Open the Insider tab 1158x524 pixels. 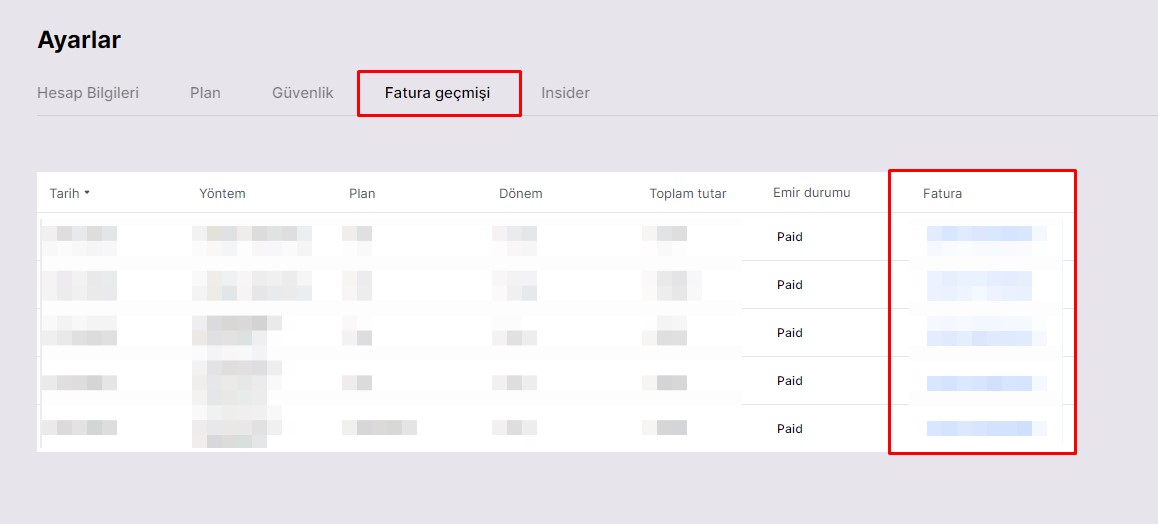coord(565,93)
